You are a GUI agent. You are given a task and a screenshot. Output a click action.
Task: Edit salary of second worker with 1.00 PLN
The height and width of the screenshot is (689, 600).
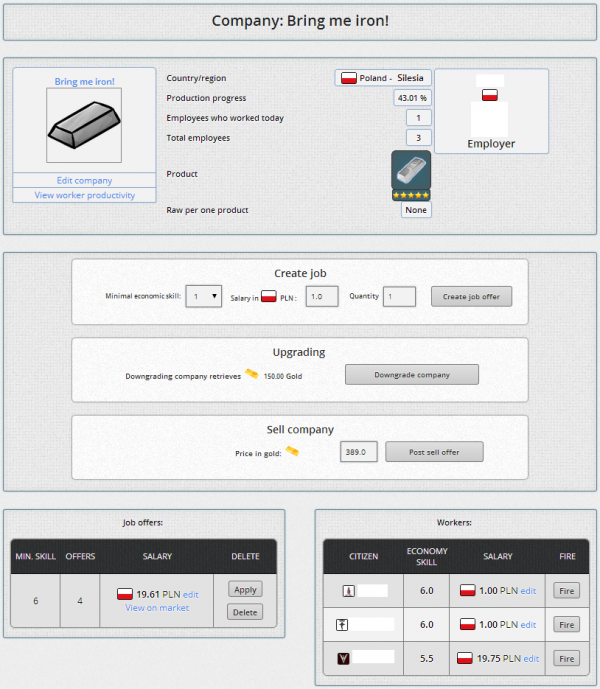click(x=528, y=625)
